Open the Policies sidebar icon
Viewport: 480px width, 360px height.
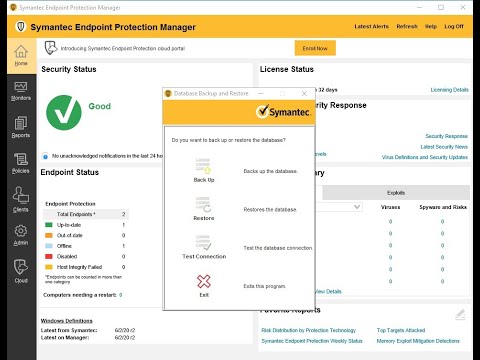coord(21,159)
